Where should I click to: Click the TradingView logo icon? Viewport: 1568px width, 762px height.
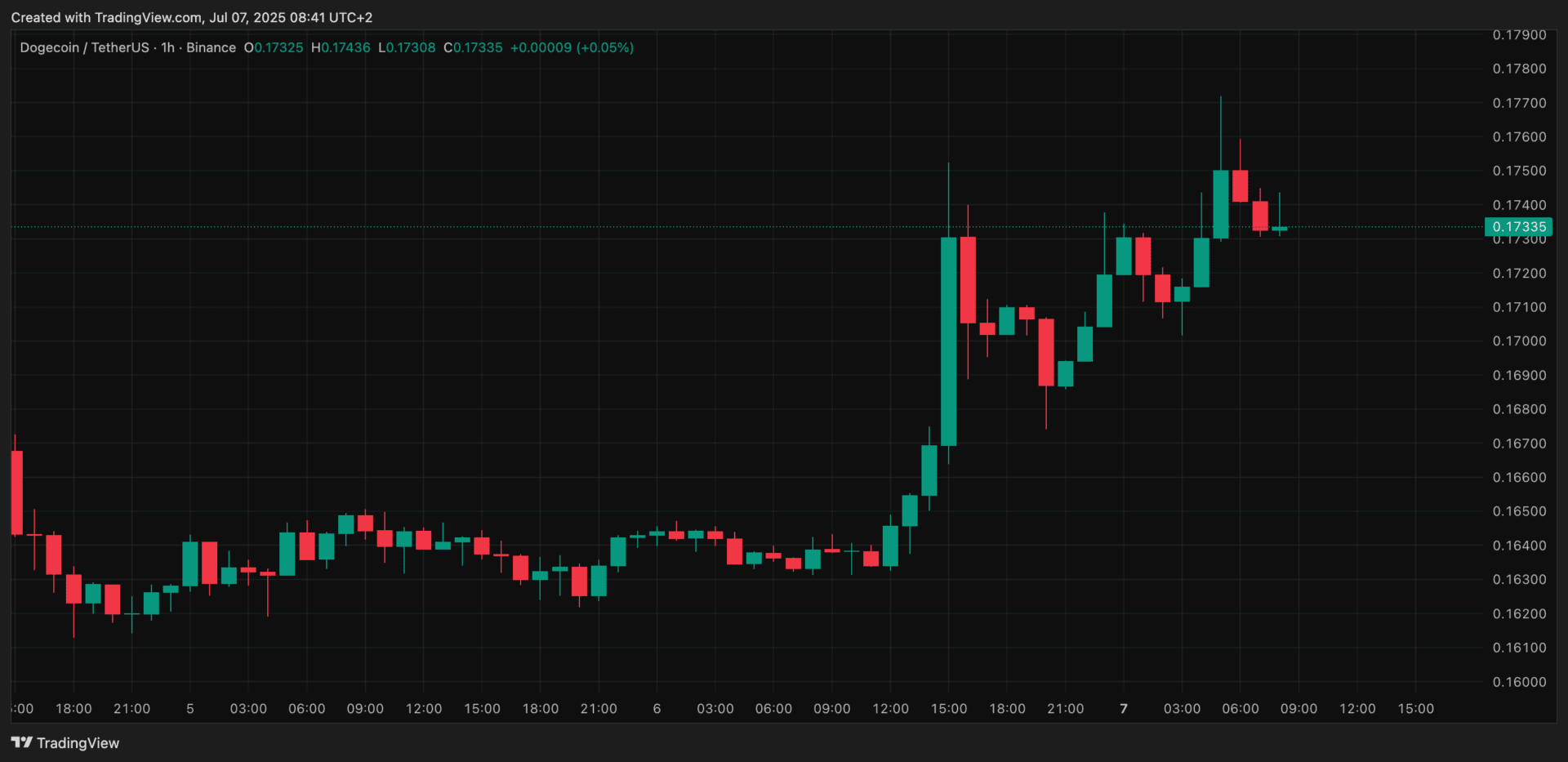(21, 742)
